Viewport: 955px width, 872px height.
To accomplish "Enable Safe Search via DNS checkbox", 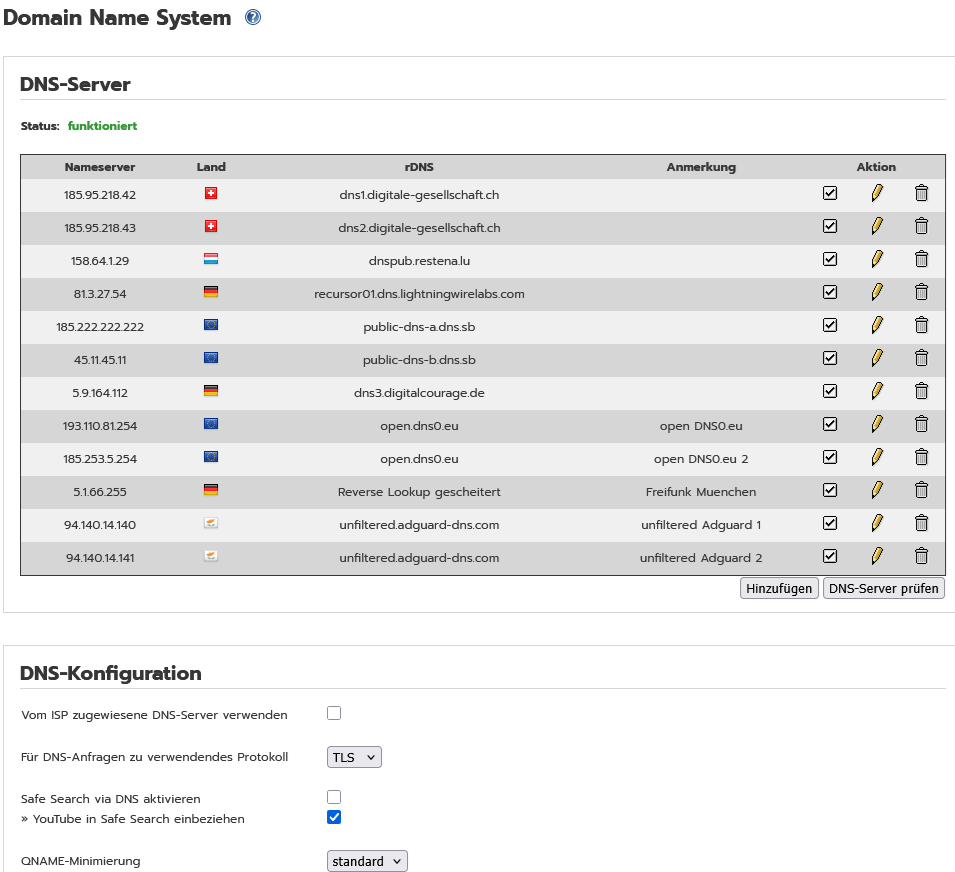I will [334, 797].
